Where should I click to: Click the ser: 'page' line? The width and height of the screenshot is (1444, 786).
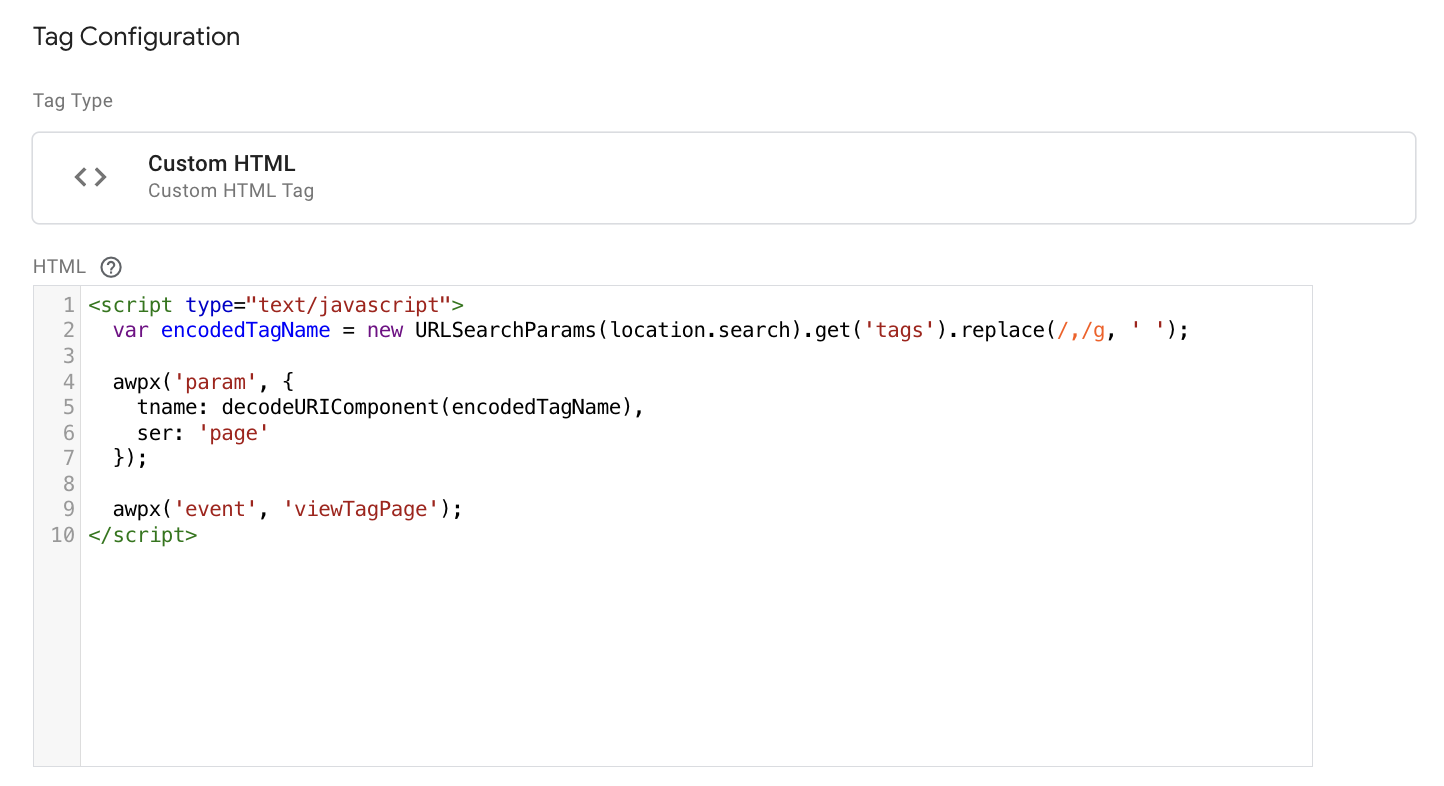pyautogui.click(x=204, y=433)
